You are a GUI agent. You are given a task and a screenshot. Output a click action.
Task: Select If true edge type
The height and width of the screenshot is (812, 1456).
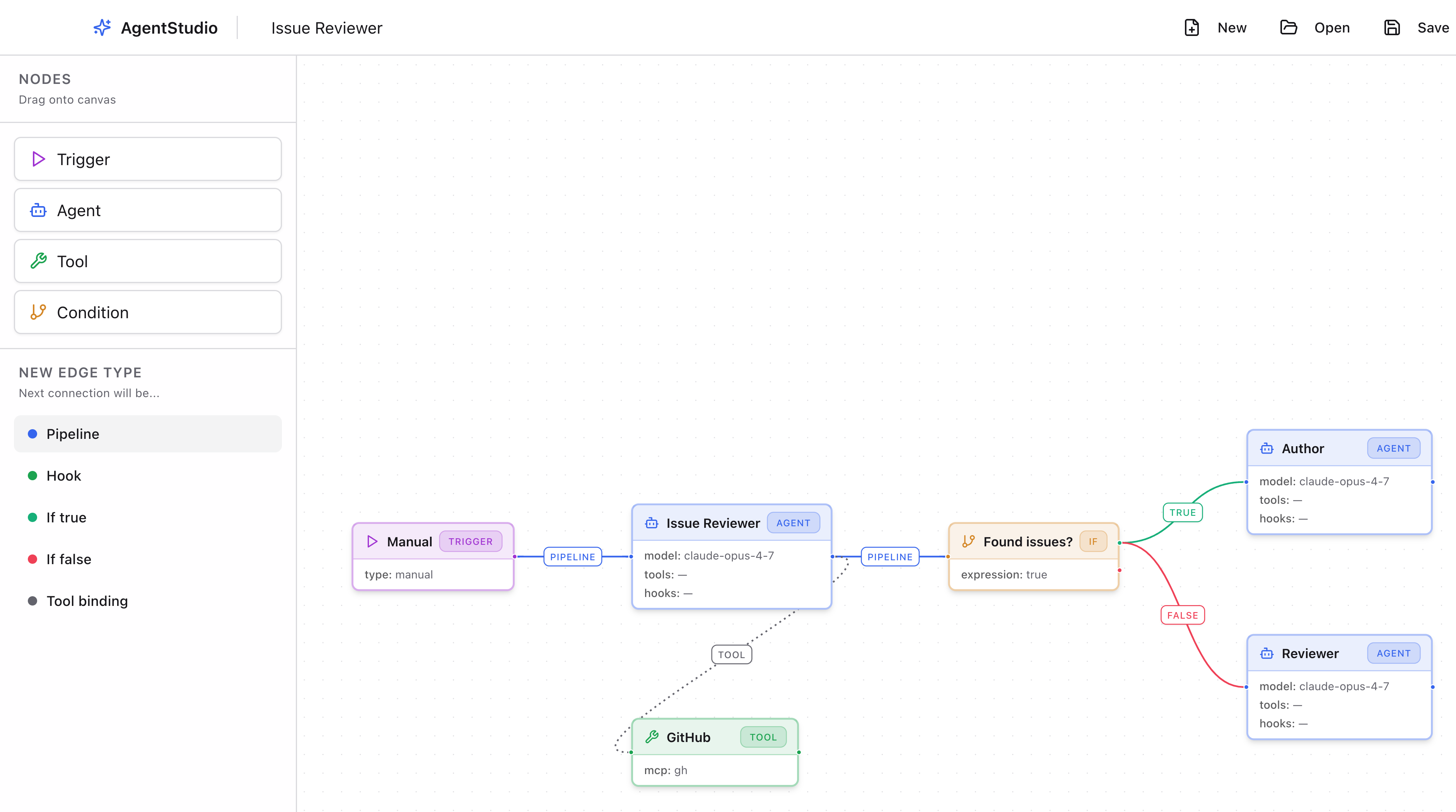pyautogui.click(x=148, y=518)
